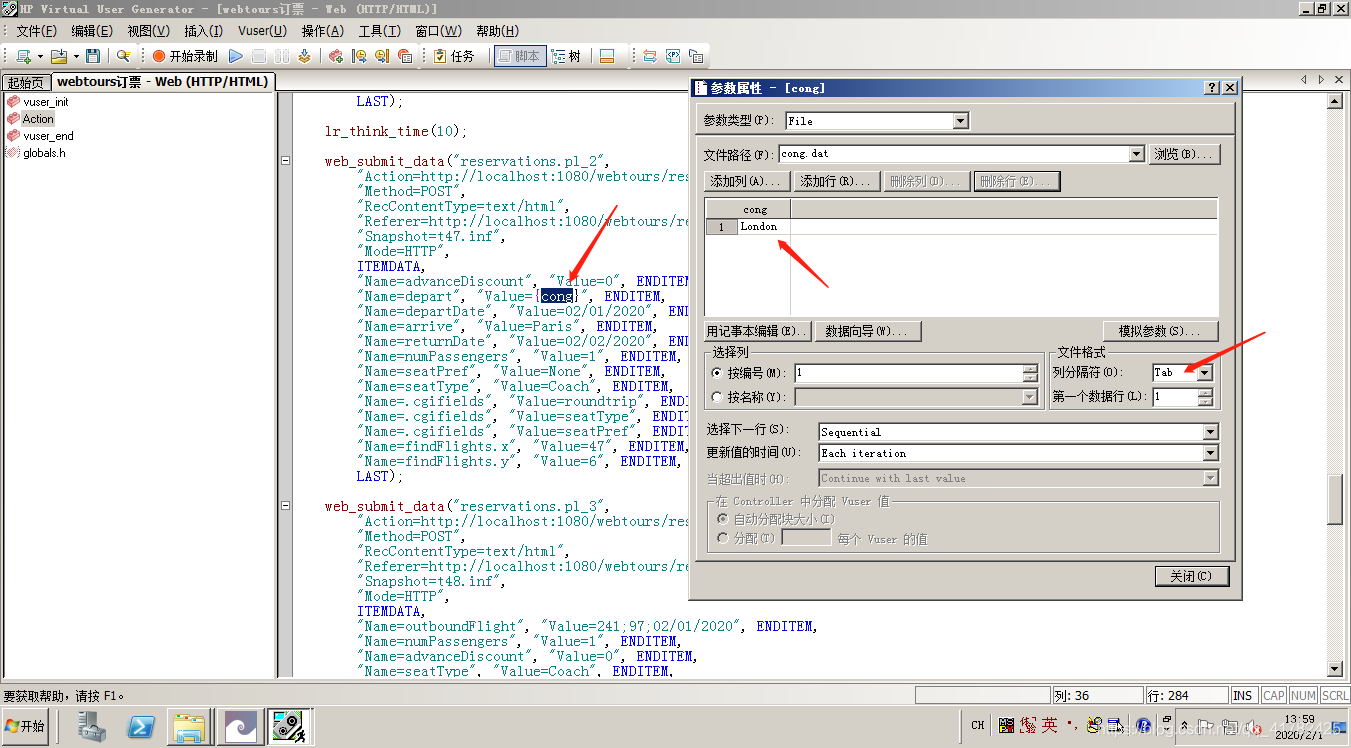Collapse the reservations.pl_3 code block
1351x748 pixels.
click(286, 506)
